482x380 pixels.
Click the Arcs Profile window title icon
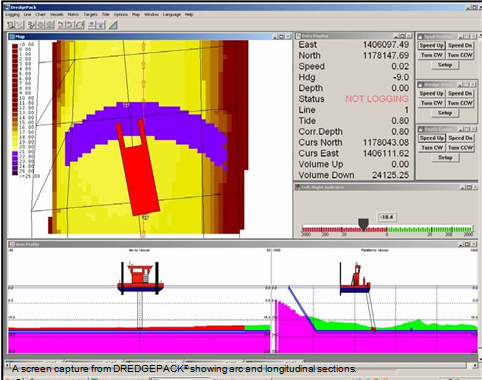12,244
